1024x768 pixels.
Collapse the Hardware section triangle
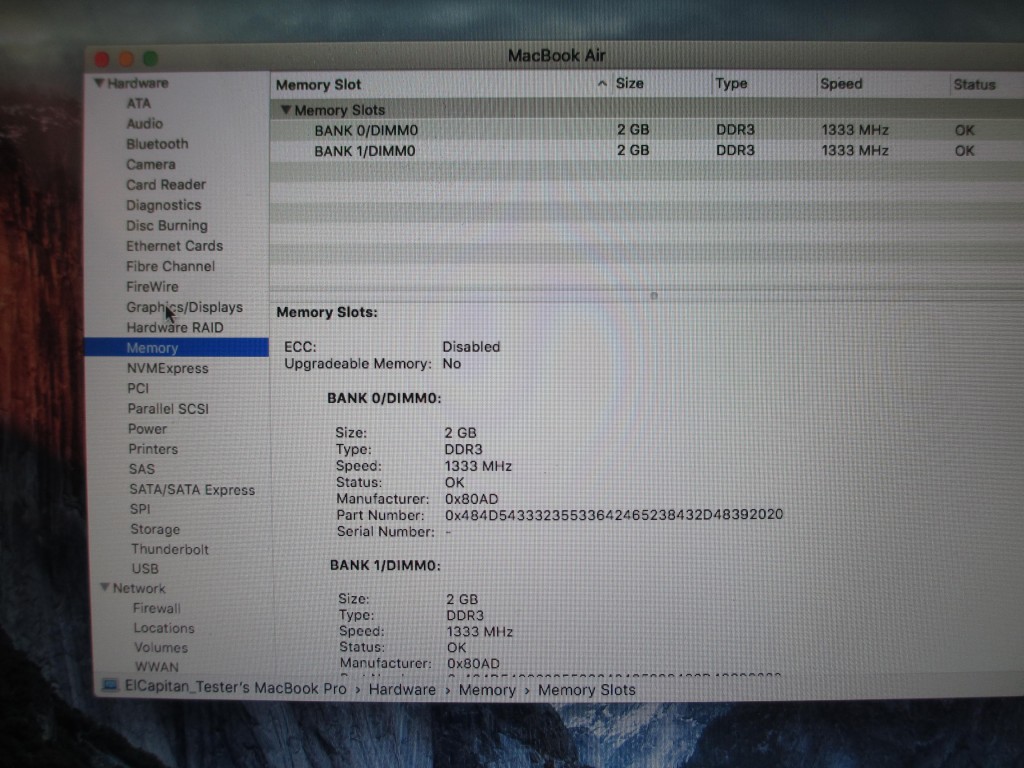point(99,83)
